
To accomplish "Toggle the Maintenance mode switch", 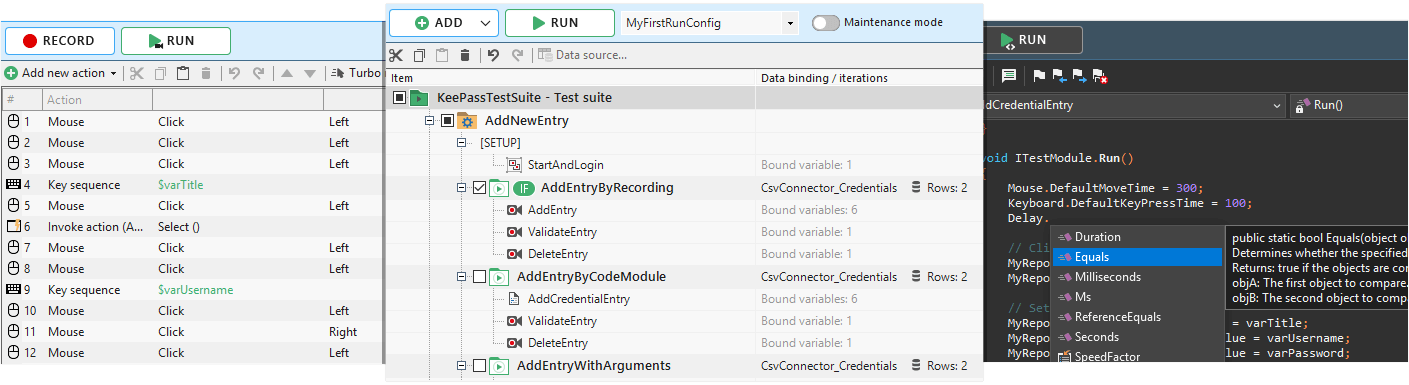I will coord(825,22).
